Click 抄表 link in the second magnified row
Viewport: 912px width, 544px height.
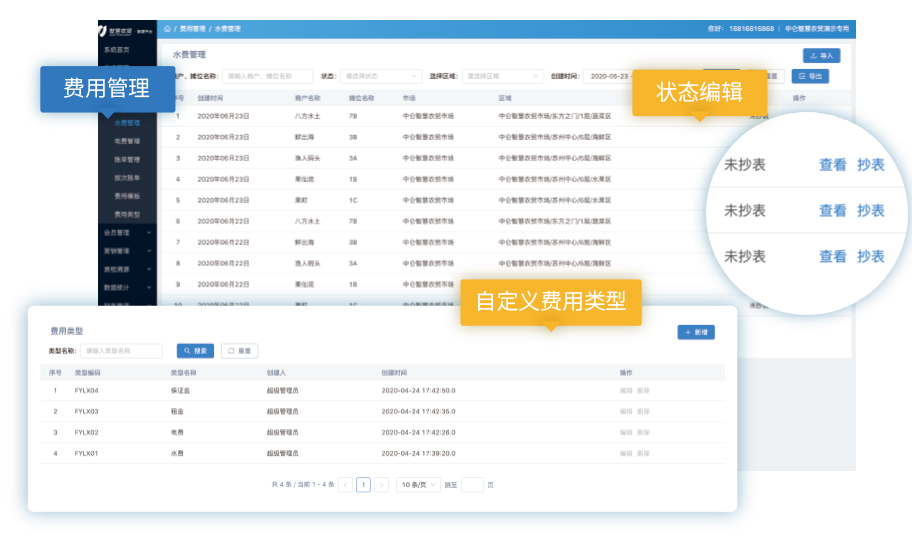tap(870, 211)
